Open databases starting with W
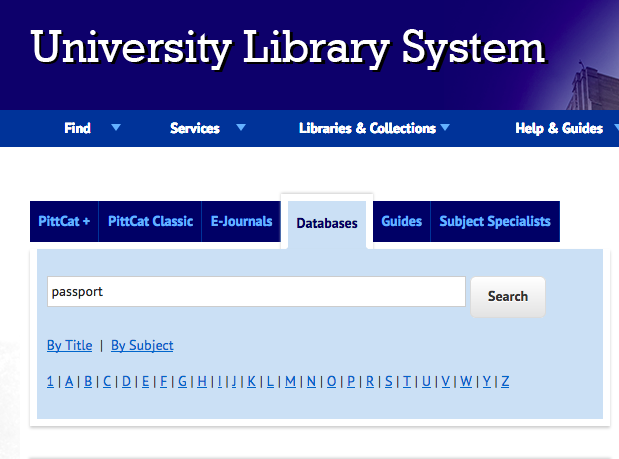Viewport: 619px width, 459px height. click(x=466, y=381)
